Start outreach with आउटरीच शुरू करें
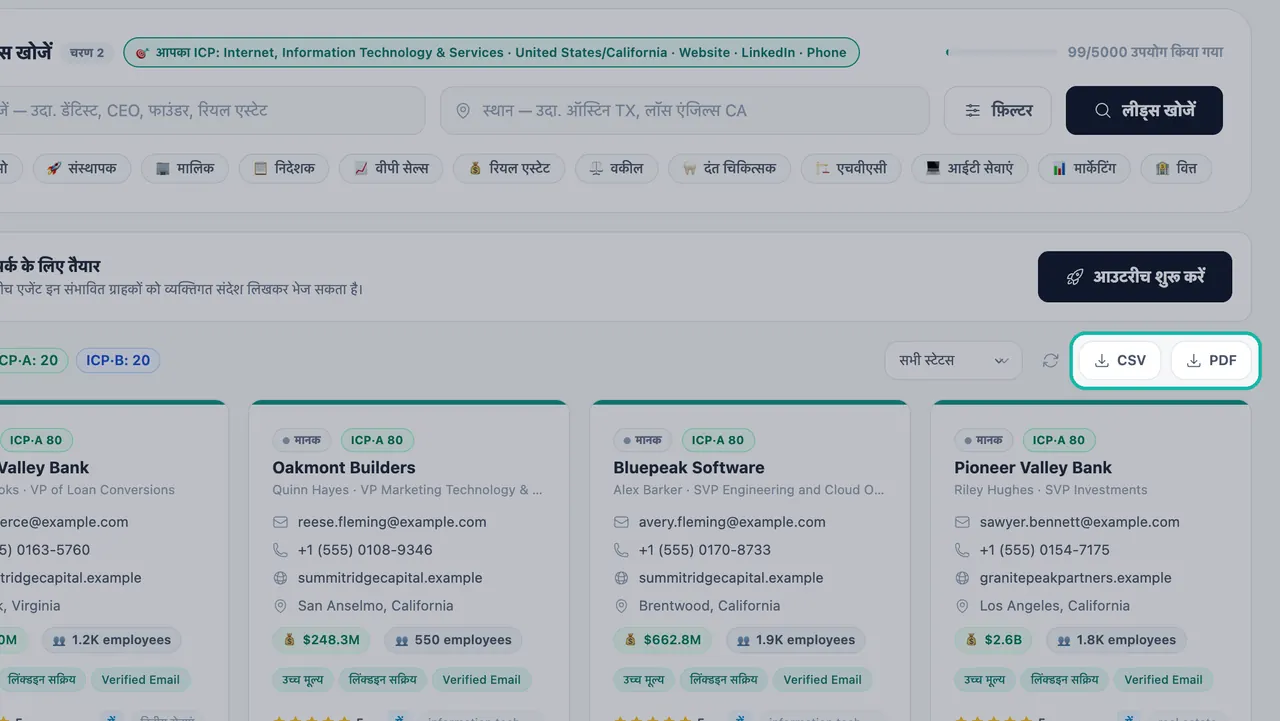The image size is (1280, 721). click(1135, 277)
